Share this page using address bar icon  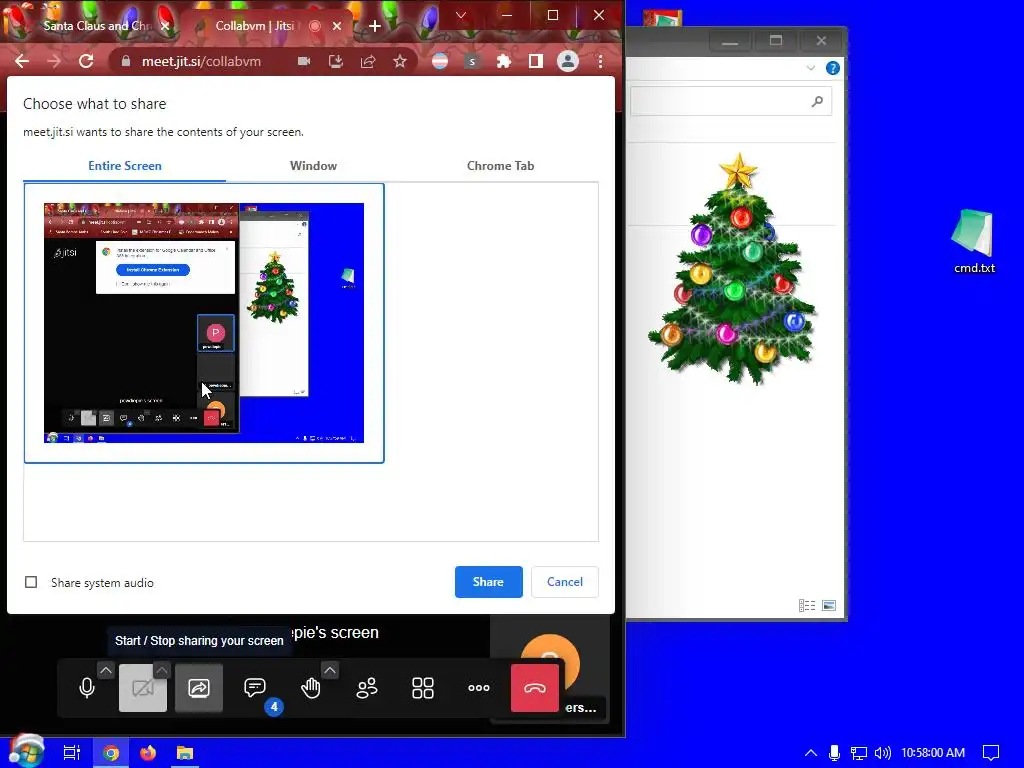(x=368, y=61)
